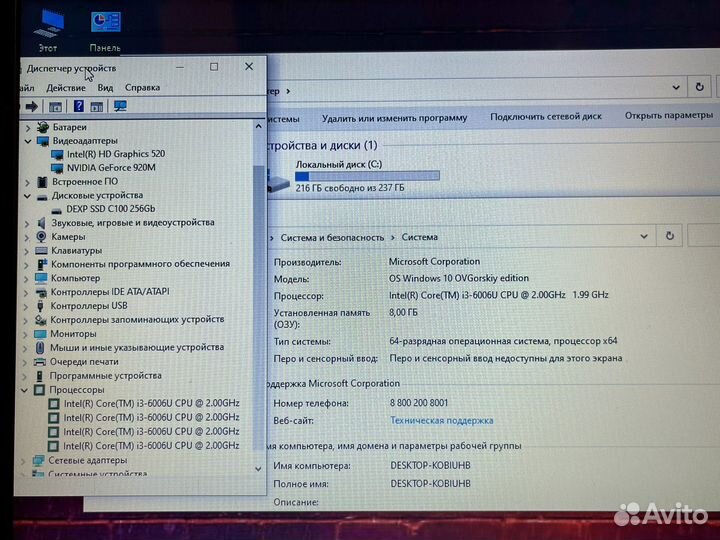Expand Звуковые, игровые и видеоустройства node
The height and width of the screenshot is (540, 720).
(27, 224)
